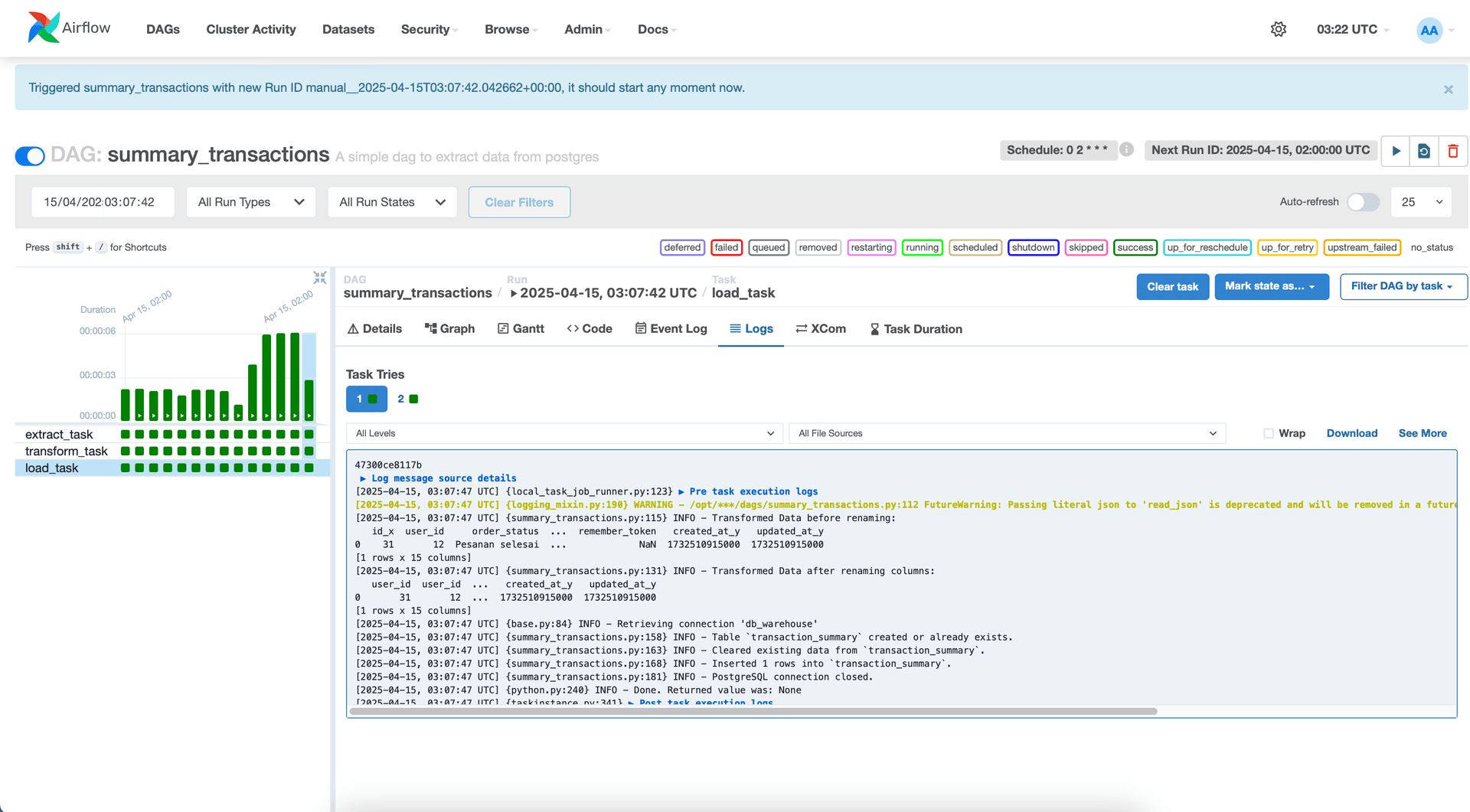Delete the DAG with red trash icon
The height and width of the screenshot is (812, 1470).
1453,151
